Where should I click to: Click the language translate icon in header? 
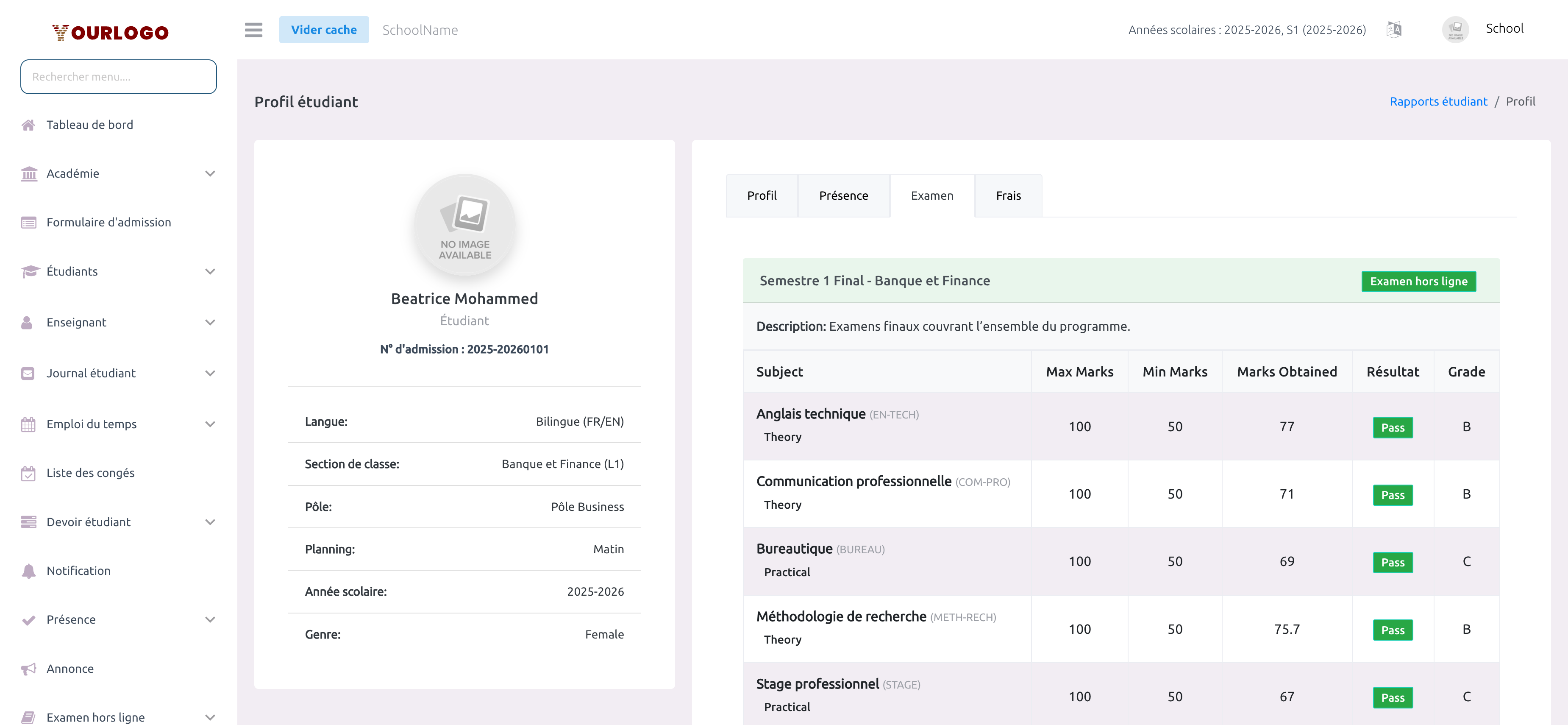pyautogui.click(x=1394, y=29)
